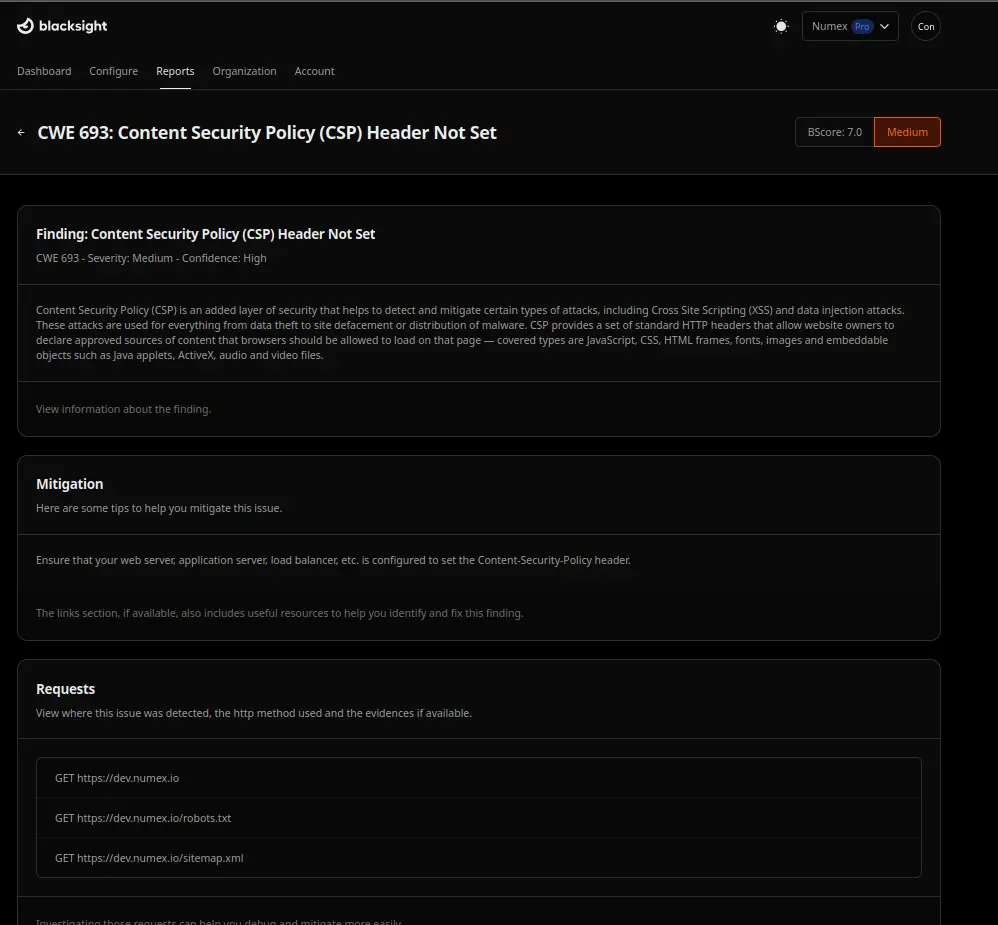Go back using the left arrow icon
This screenshot has width=998, height=925.
[x=22, y=133]
